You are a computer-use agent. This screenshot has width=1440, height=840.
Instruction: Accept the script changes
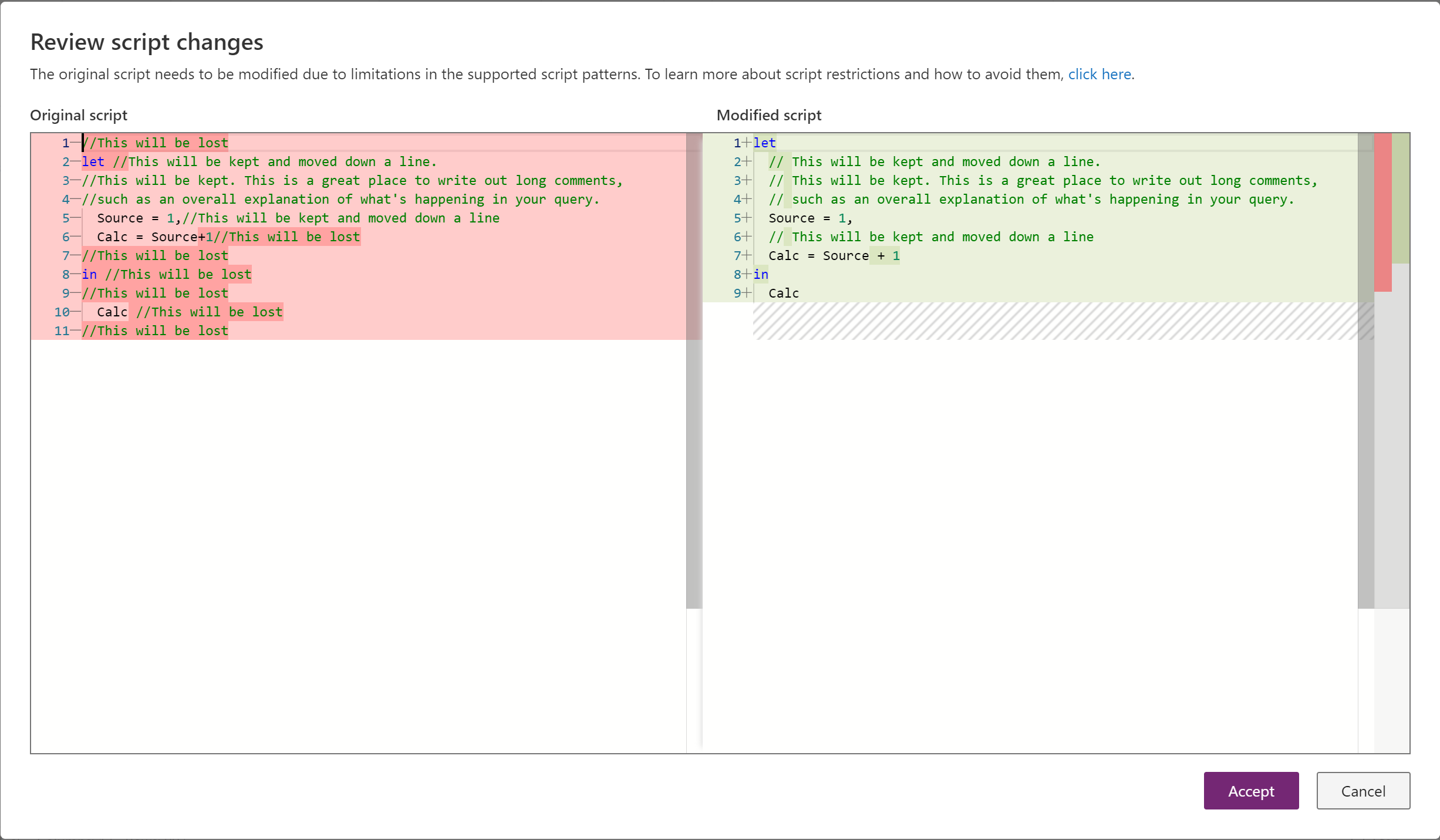pyautogui.click(x=1250, y=791)
